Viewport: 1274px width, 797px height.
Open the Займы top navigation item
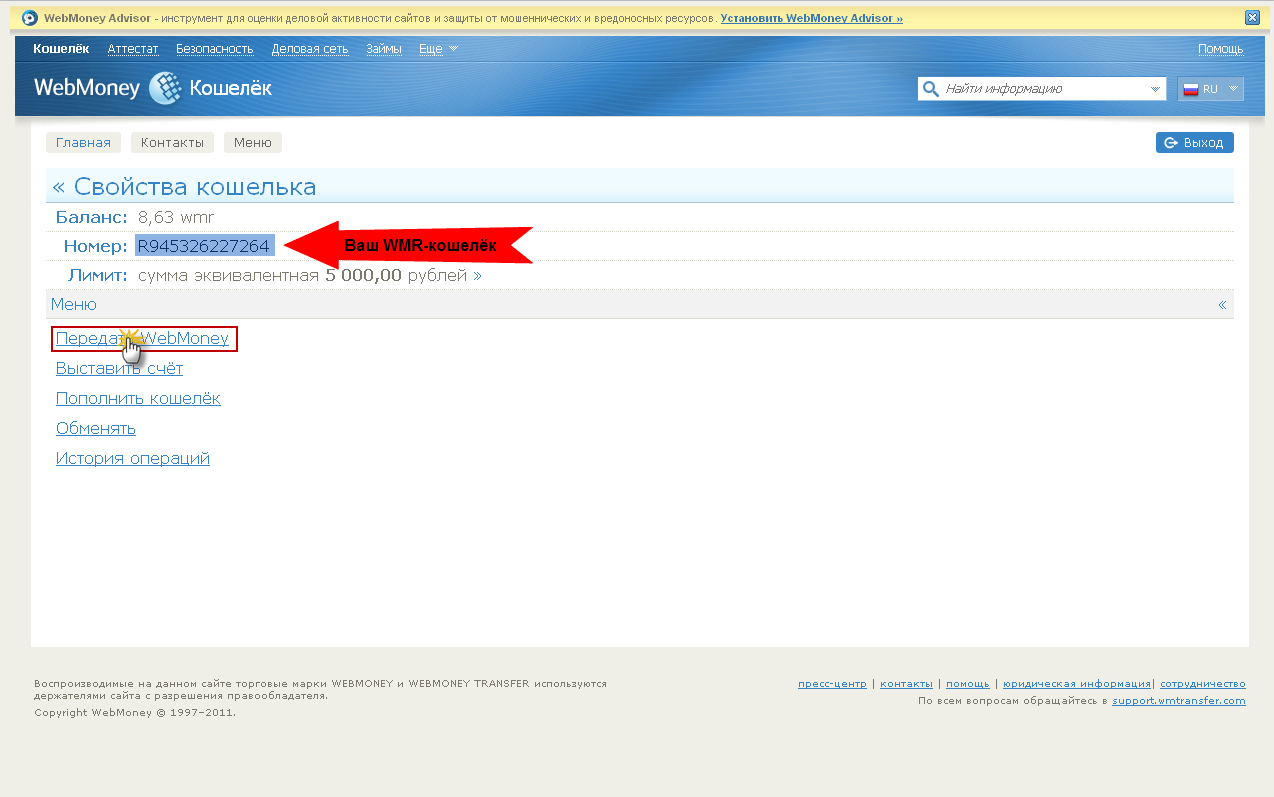(x=384, y=48)
